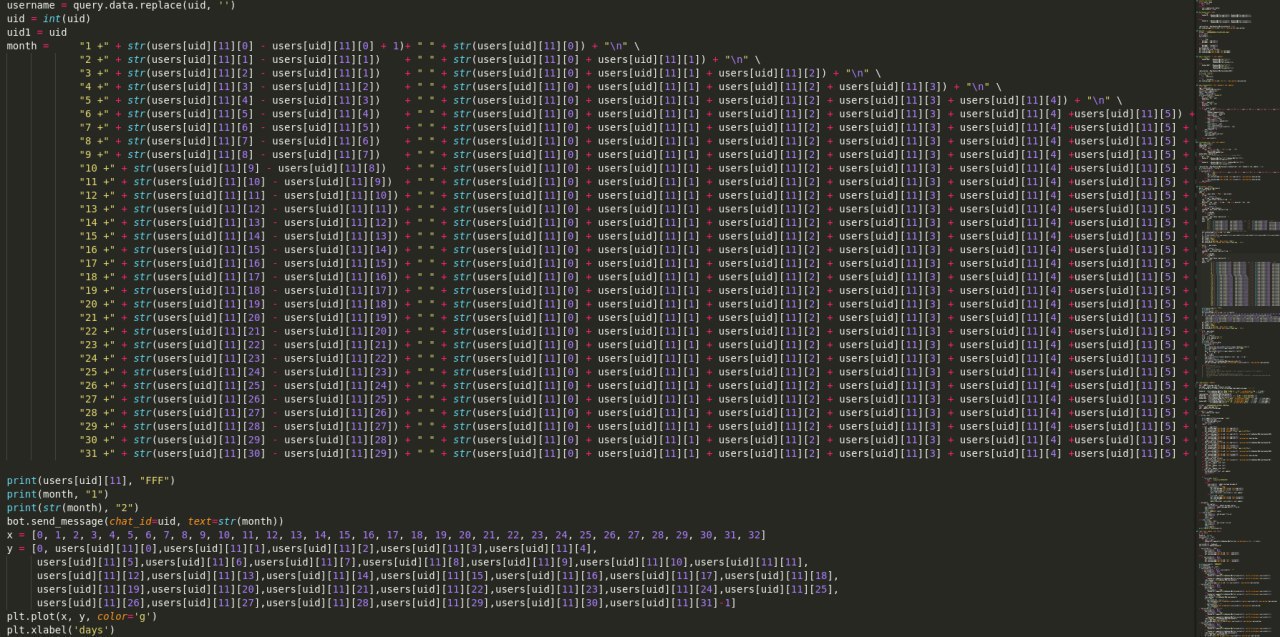The width and height of the screenshot is (1280, 637).
Task: Click the month row beginning with "24 +"
Action: click(635, 357)
